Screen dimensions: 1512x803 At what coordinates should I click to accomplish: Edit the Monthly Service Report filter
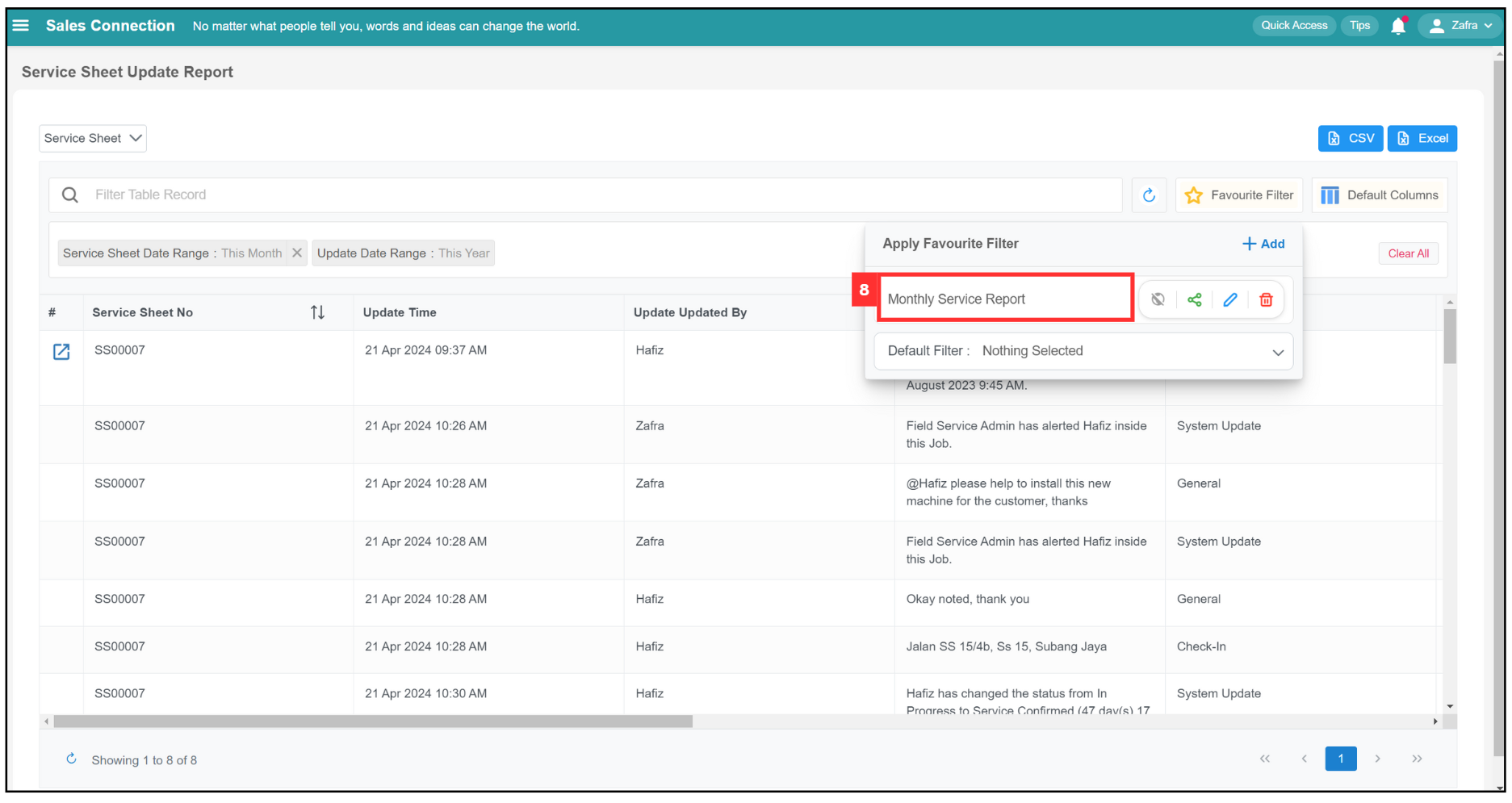point(1230,299)
